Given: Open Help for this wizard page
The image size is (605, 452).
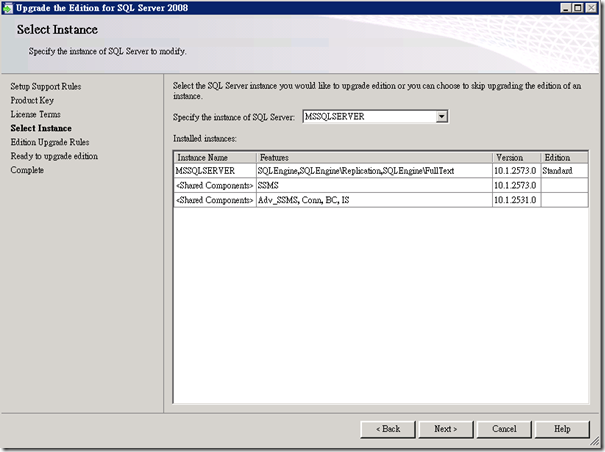Looking at the screenshot, I should 562,429.
